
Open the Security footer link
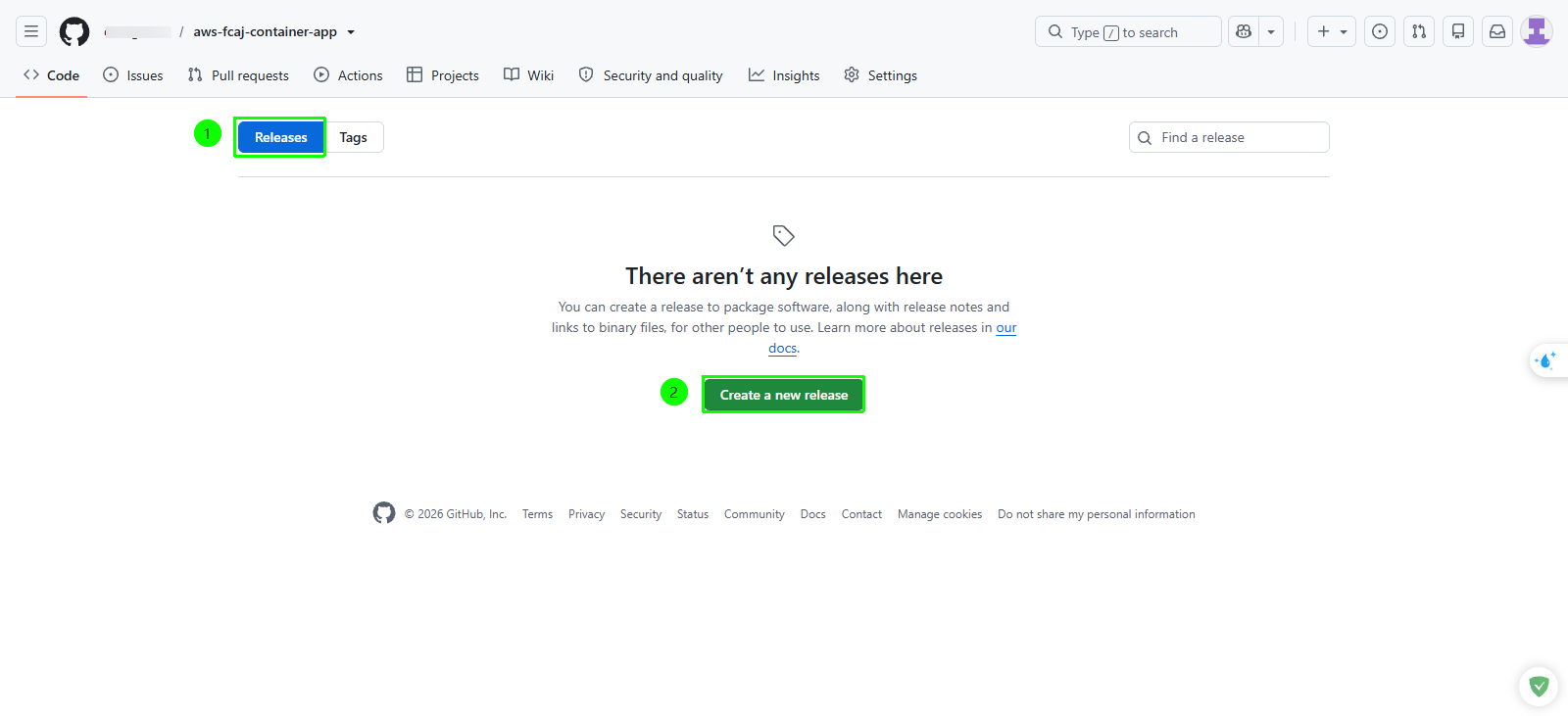tap(641, 514)
